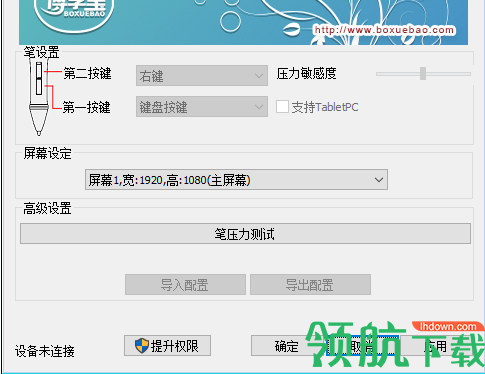Open the 第一按键 dropdown showing 键盘按键
Screen dimensions: 485x374
coord(202,107)
